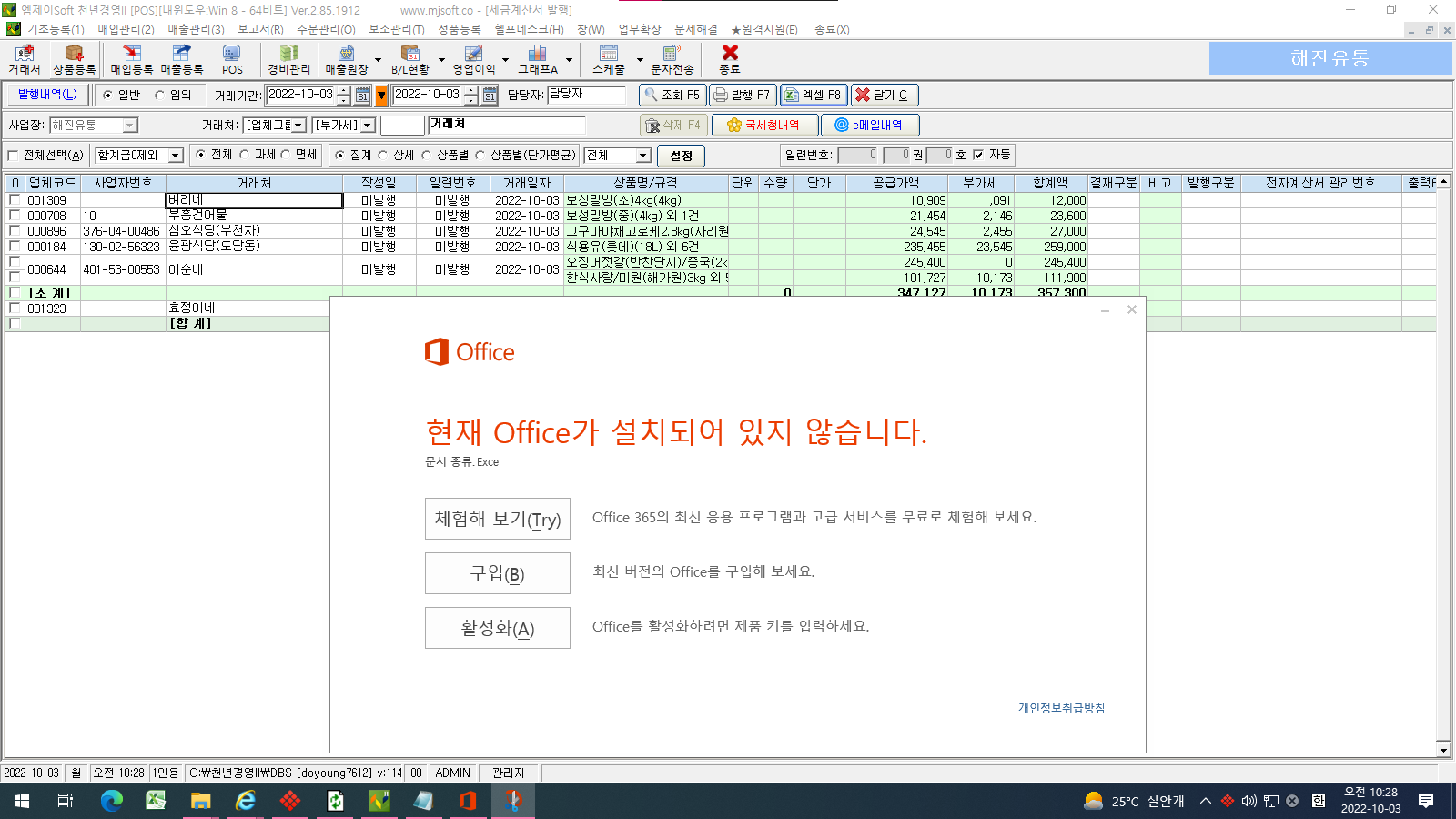
Task: Expand the [부가세] dropdown
Action: tap(368, 126)
